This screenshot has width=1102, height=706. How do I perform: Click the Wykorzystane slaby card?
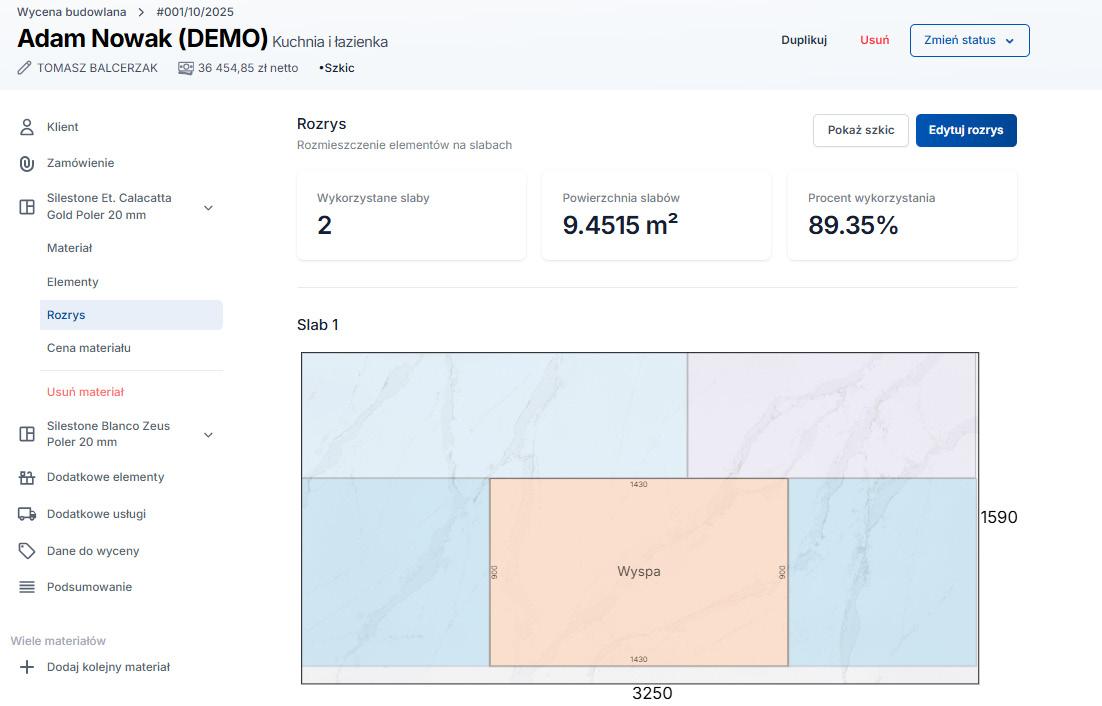pyautogui.click(x=411, y=216)
